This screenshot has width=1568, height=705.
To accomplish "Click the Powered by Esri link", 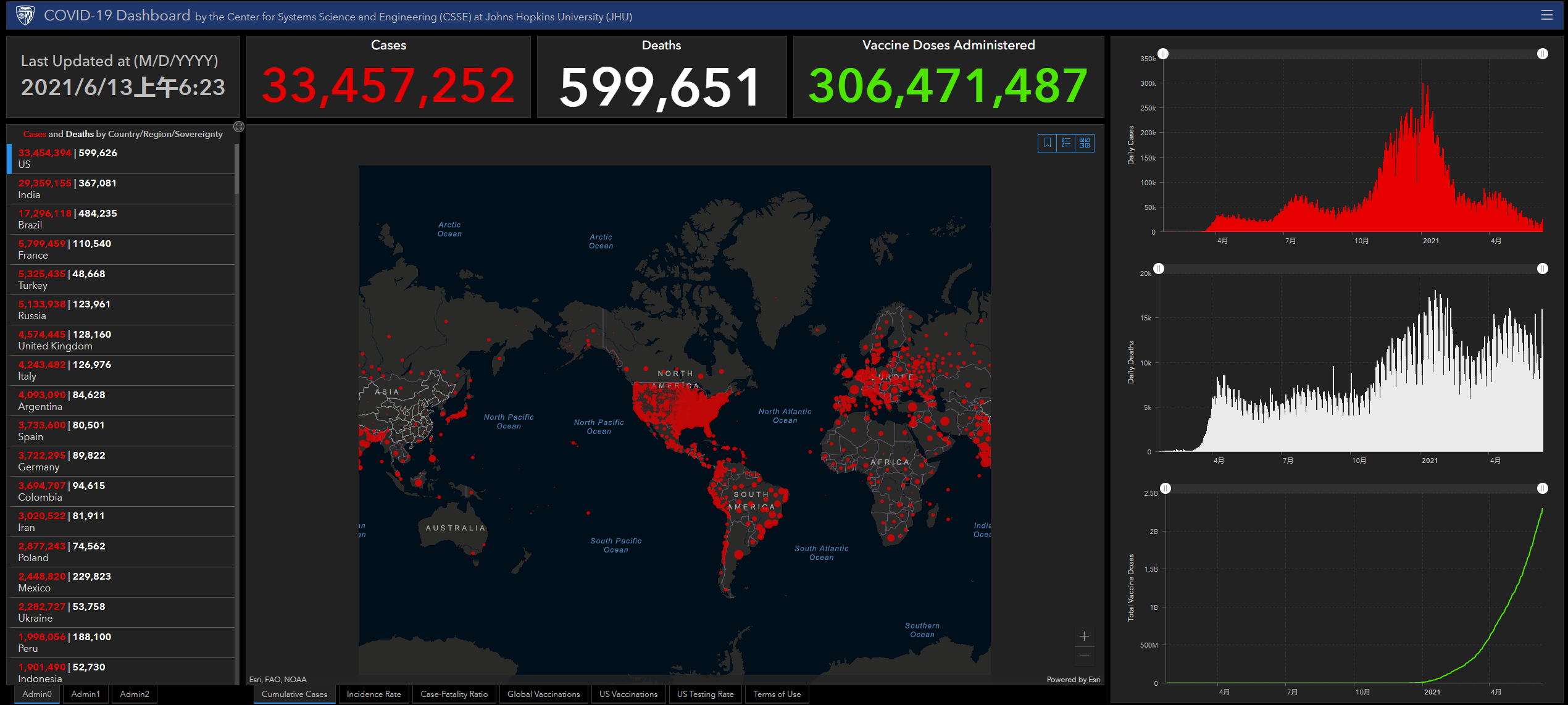I will 1073,679.
